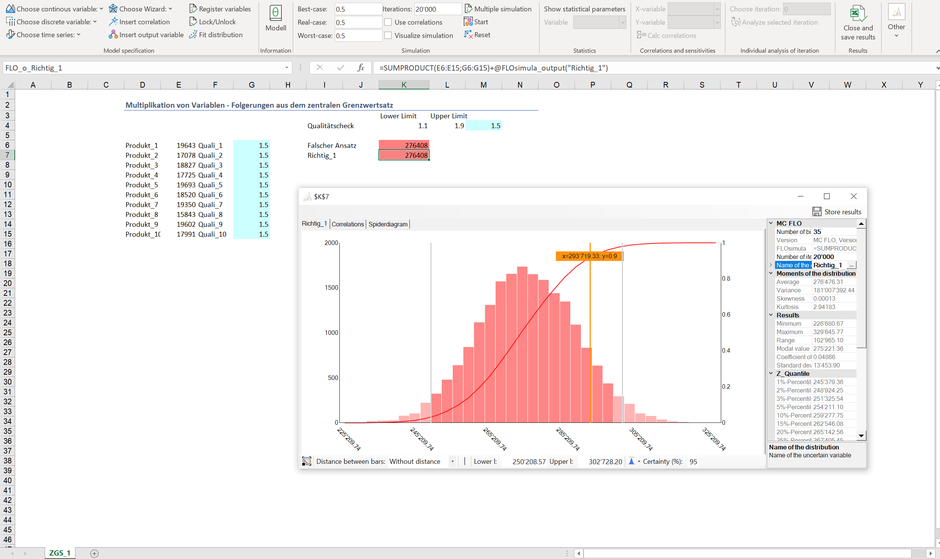Collapse the Z_Quantile property group
This screenshot has width=940, height=559.
coord(771,374)
